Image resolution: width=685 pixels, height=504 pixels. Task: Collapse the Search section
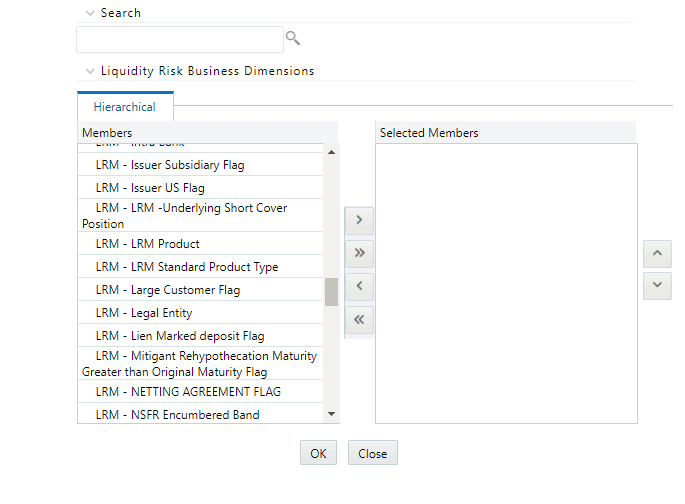click(x=90, y=13)
